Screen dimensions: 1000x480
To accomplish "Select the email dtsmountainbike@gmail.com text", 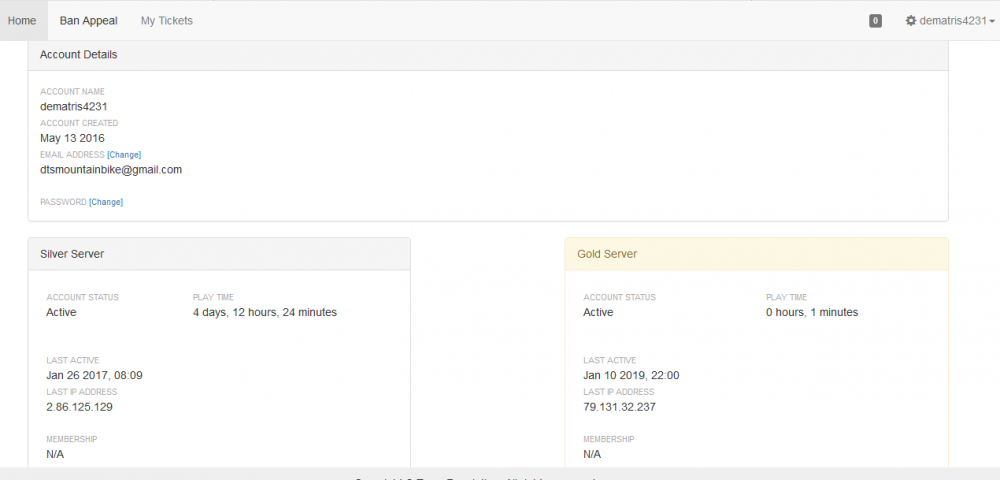I will tap(111, 170).
